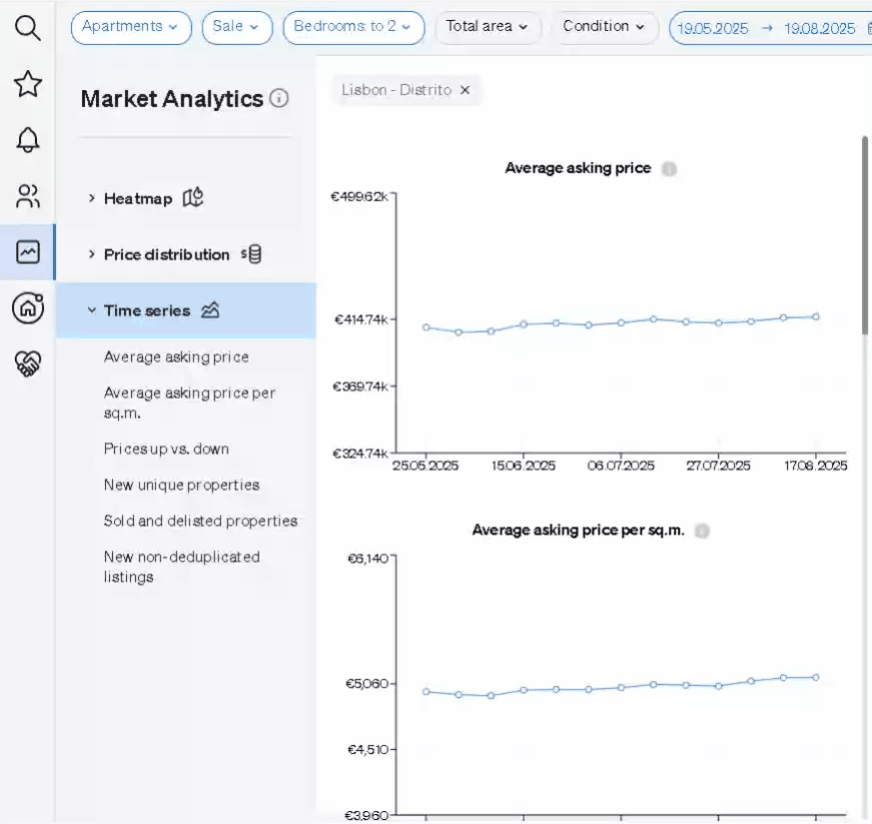The width and height of the screenshot is (872, 824).
Task: Open the Apartments property type dropdown
Action: 130,27
